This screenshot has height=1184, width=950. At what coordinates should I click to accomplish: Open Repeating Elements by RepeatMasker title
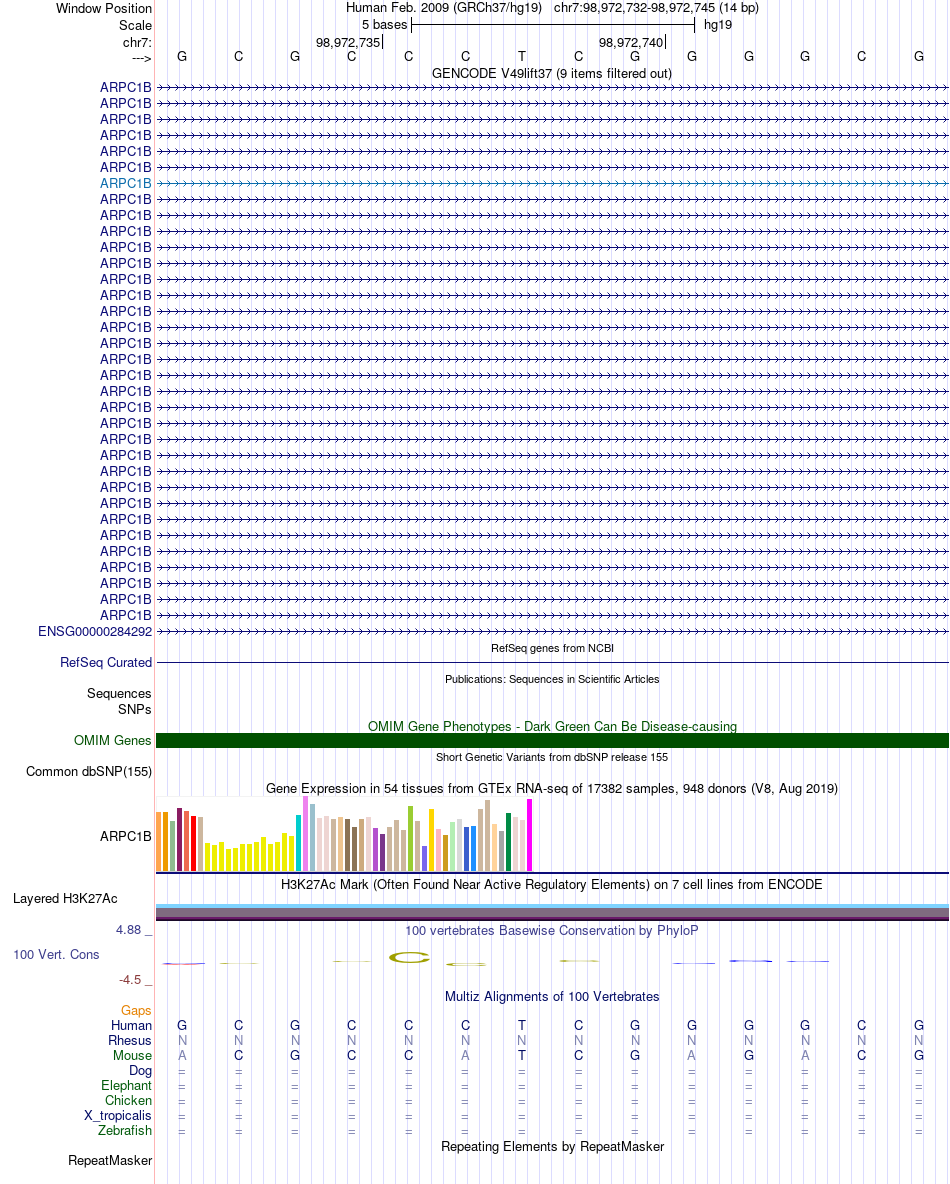552,1146
